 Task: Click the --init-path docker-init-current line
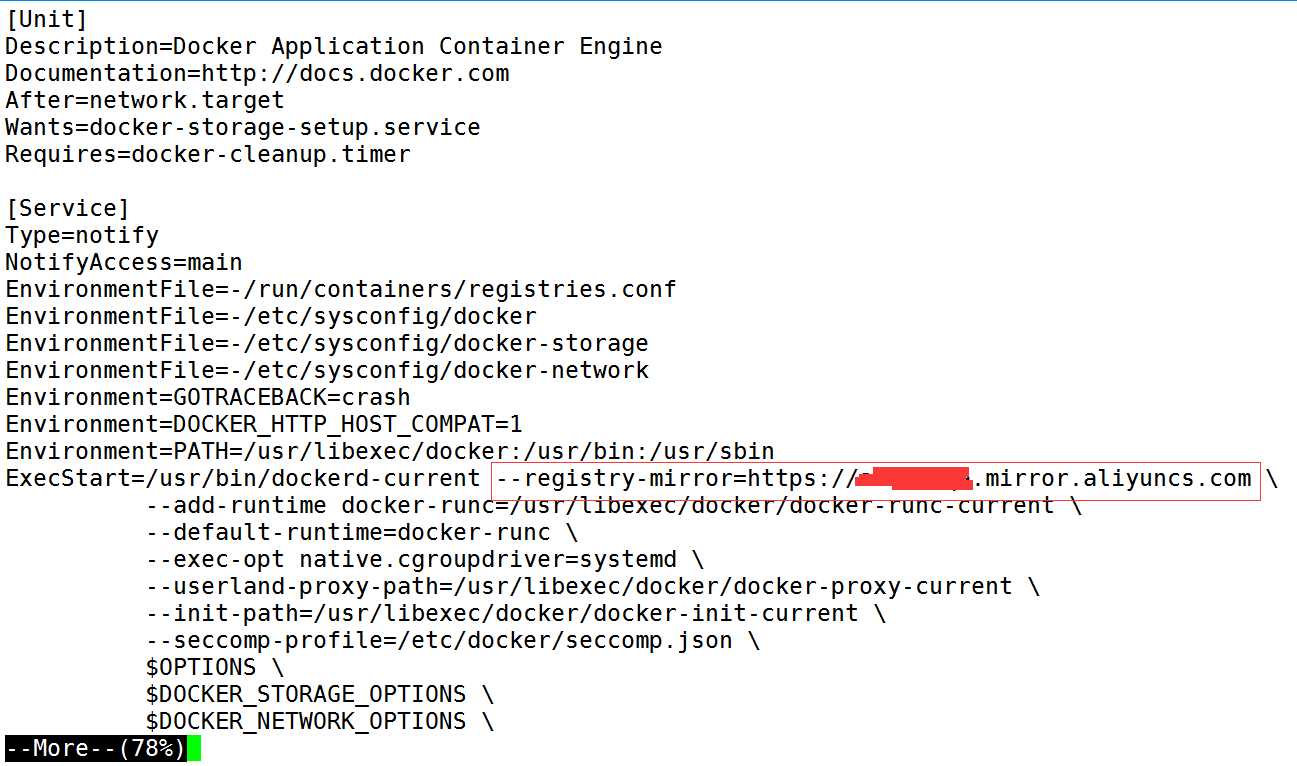(x=516, y=613)
